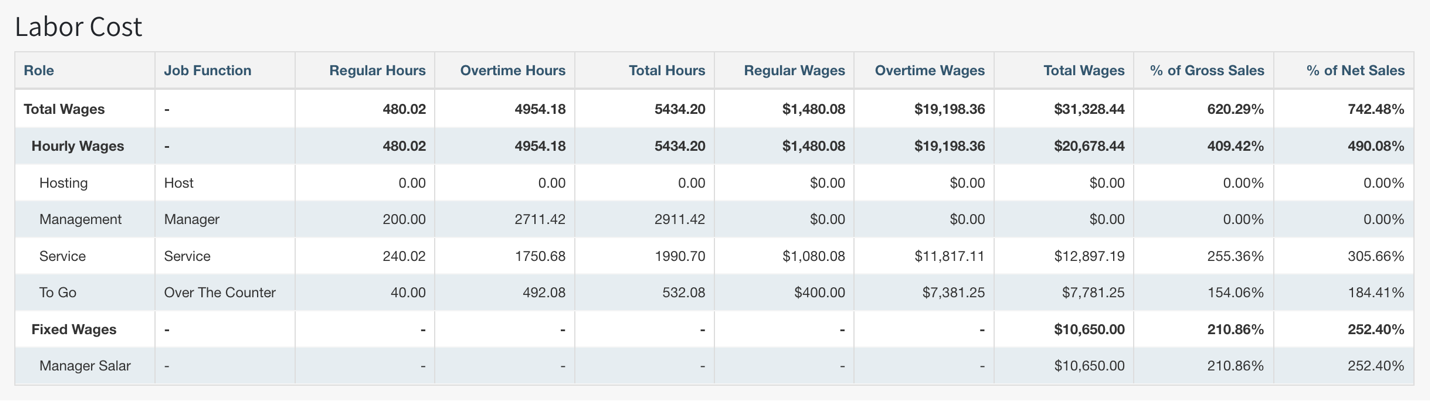The width and height of the screenshot is (1430, 403).
Task: Click the % of Net Sales header
Action: point(1355,70)
